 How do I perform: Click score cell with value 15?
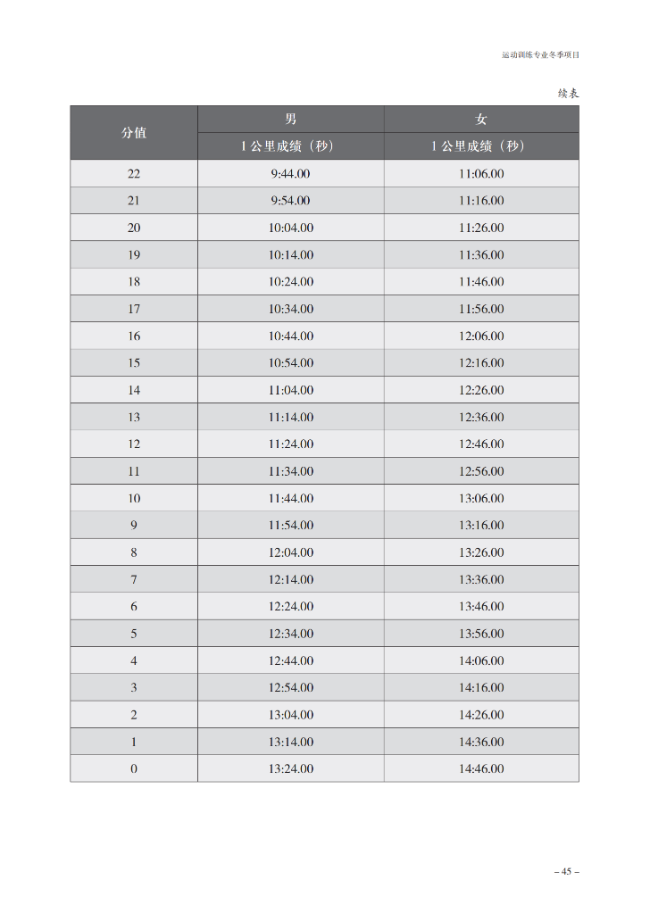click(x=134, y=363)
